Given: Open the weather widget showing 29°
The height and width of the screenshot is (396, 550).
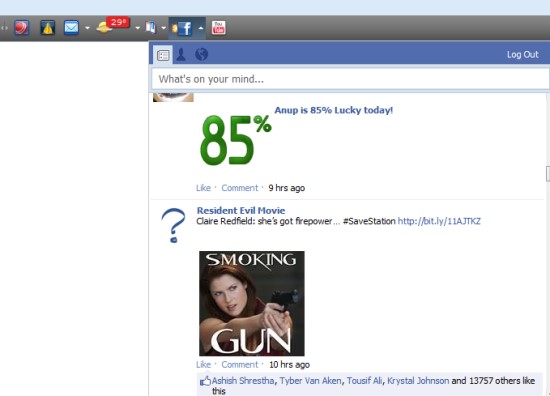Looking at the screenshot, I should pyautogui.click(x=113, y=26).
